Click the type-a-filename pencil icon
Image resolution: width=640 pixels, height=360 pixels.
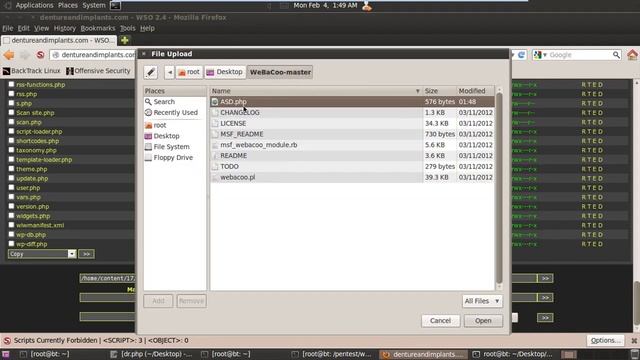click(151, 72)
